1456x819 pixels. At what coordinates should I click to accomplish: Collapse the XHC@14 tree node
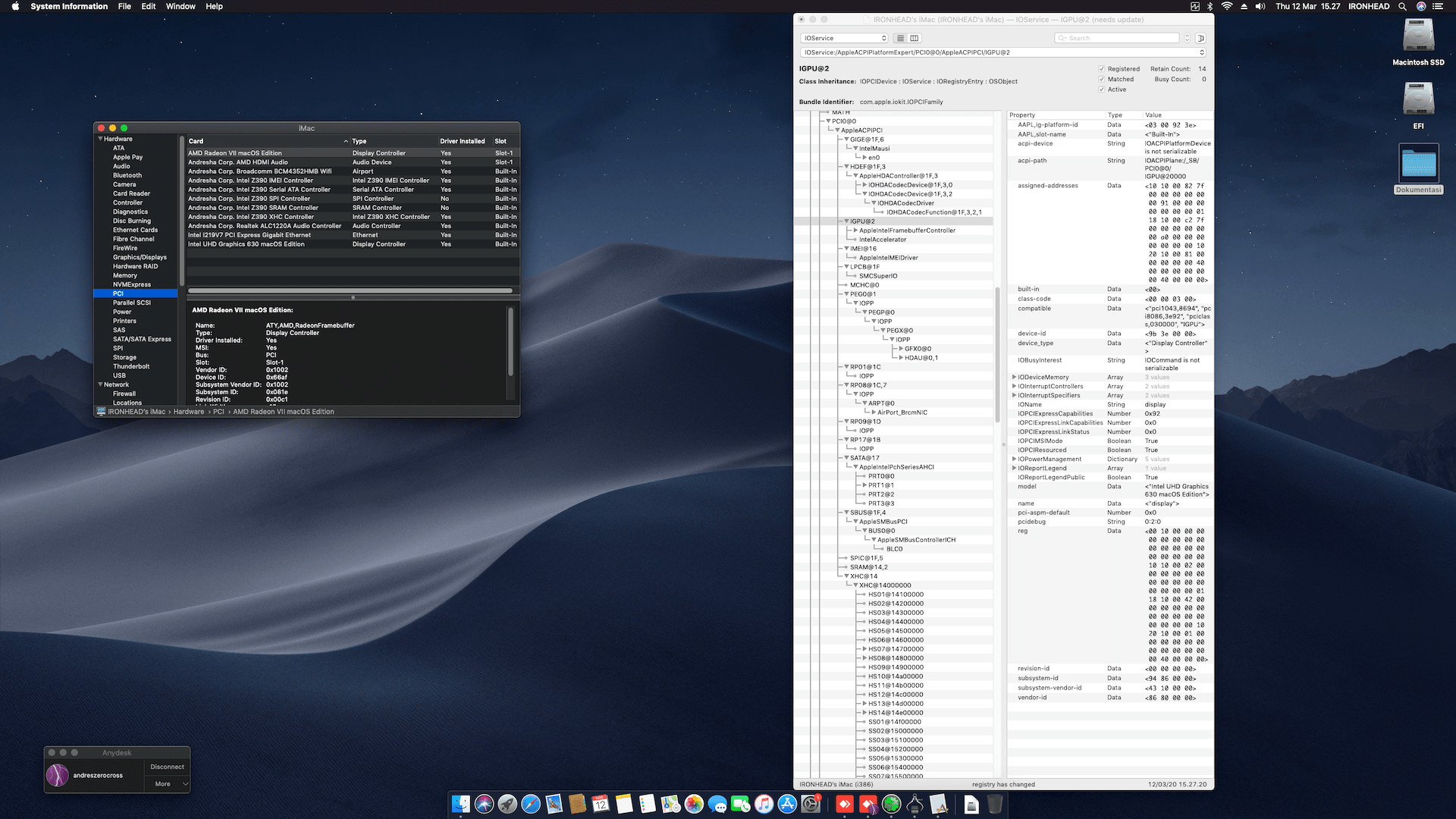point(846,576)
